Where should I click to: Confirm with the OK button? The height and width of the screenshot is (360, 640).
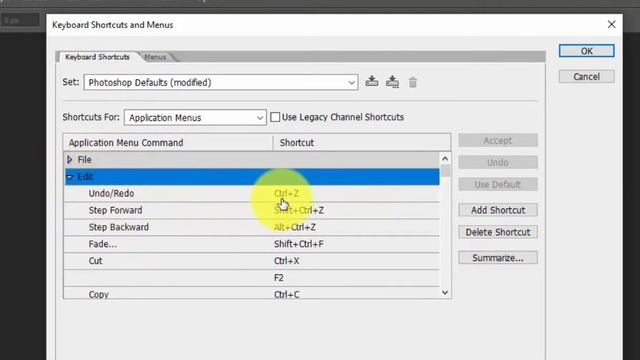click(586, 51)
